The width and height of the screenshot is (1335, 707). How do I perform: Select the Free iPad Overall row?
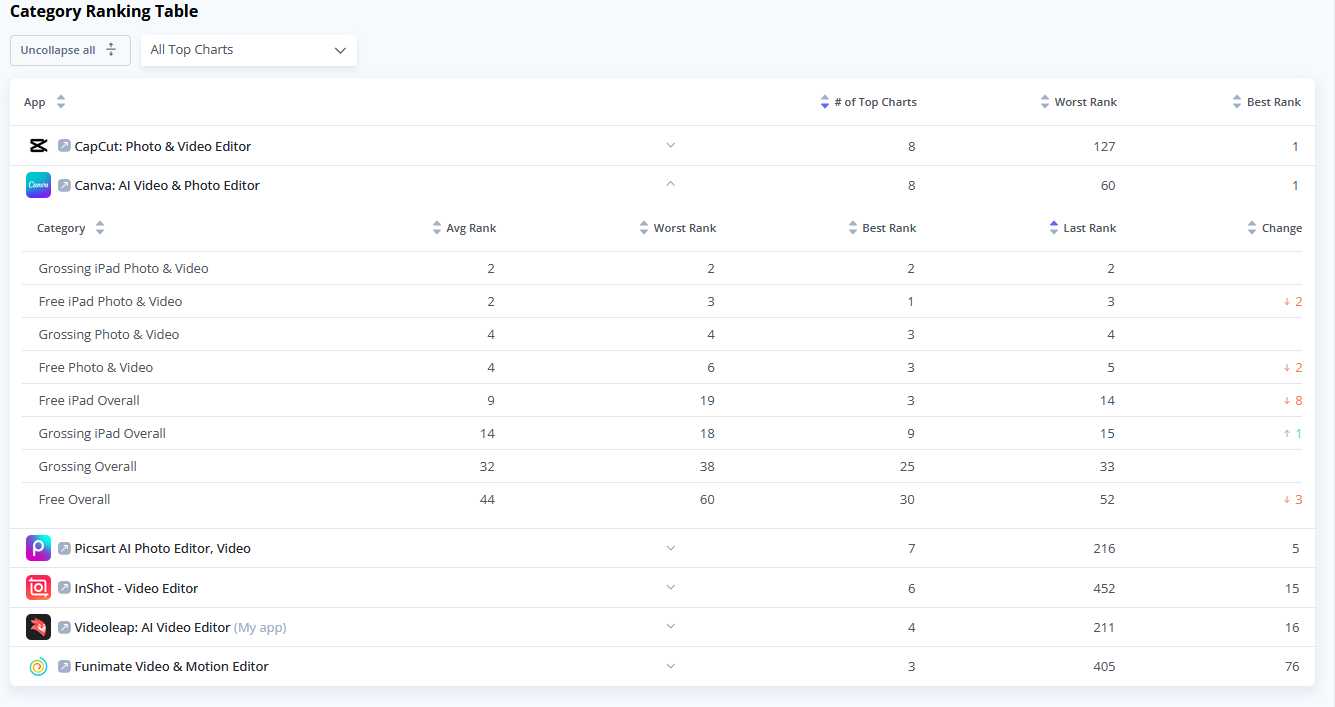coord(670,400)
